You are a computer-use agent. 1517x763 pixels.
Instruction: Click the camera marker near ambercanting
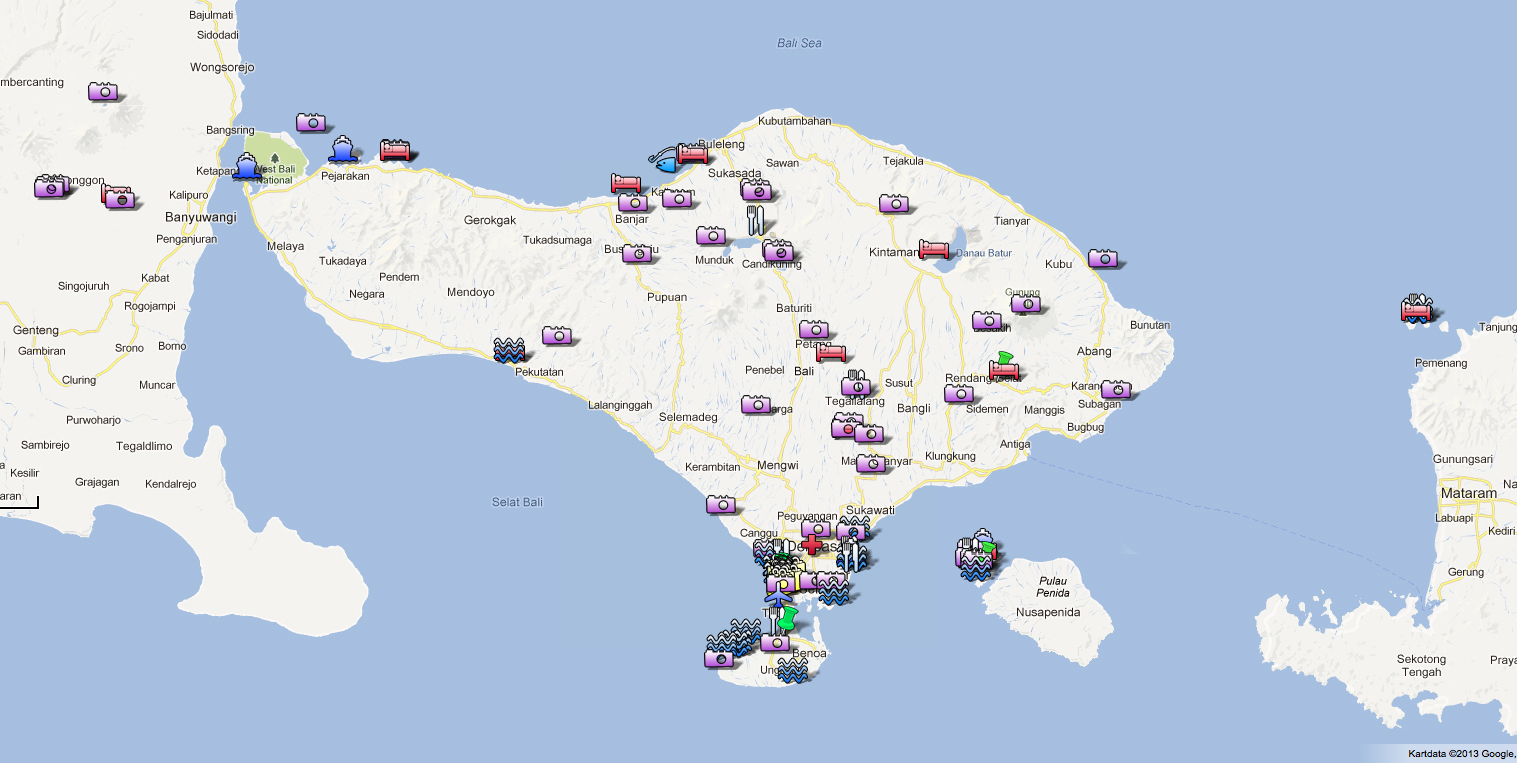pos(103,91)
